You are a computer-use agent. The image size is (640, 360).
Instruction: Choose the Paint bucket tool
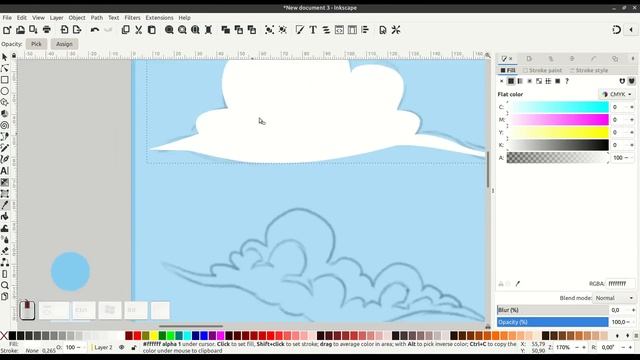[4, 216]
